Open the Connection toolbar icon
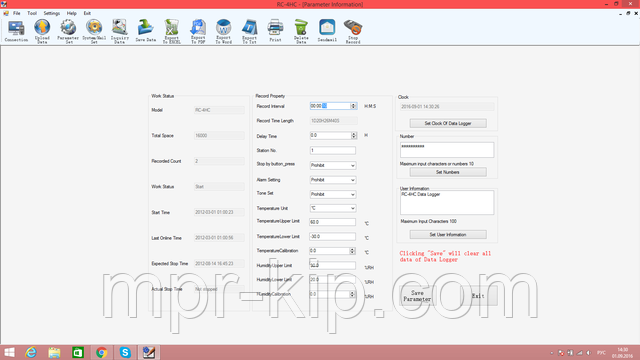Screen dimensions: 640x360 16,31
